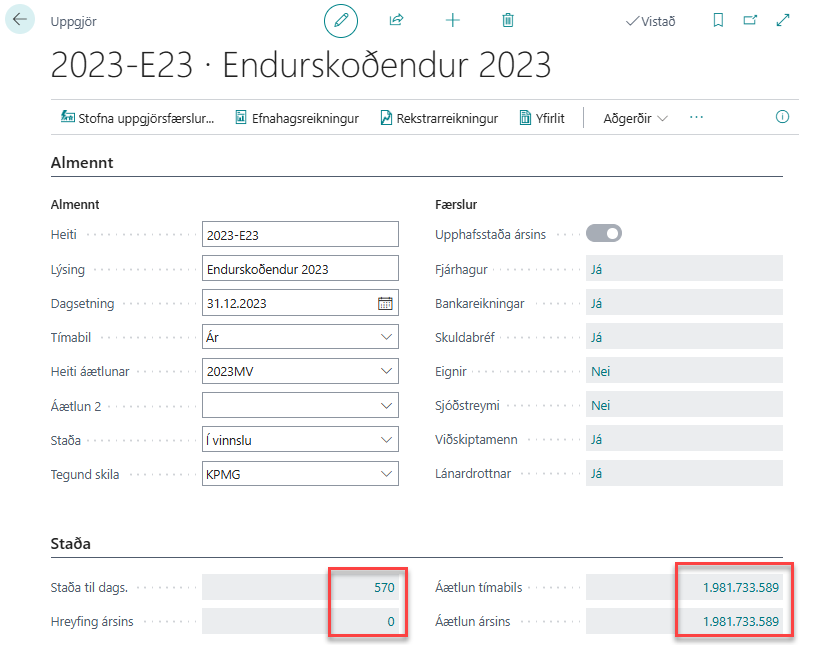817x645 pixels.
Task: Show the info factbox pane icon
Action: pyautogui.click(x=783, y=117)
